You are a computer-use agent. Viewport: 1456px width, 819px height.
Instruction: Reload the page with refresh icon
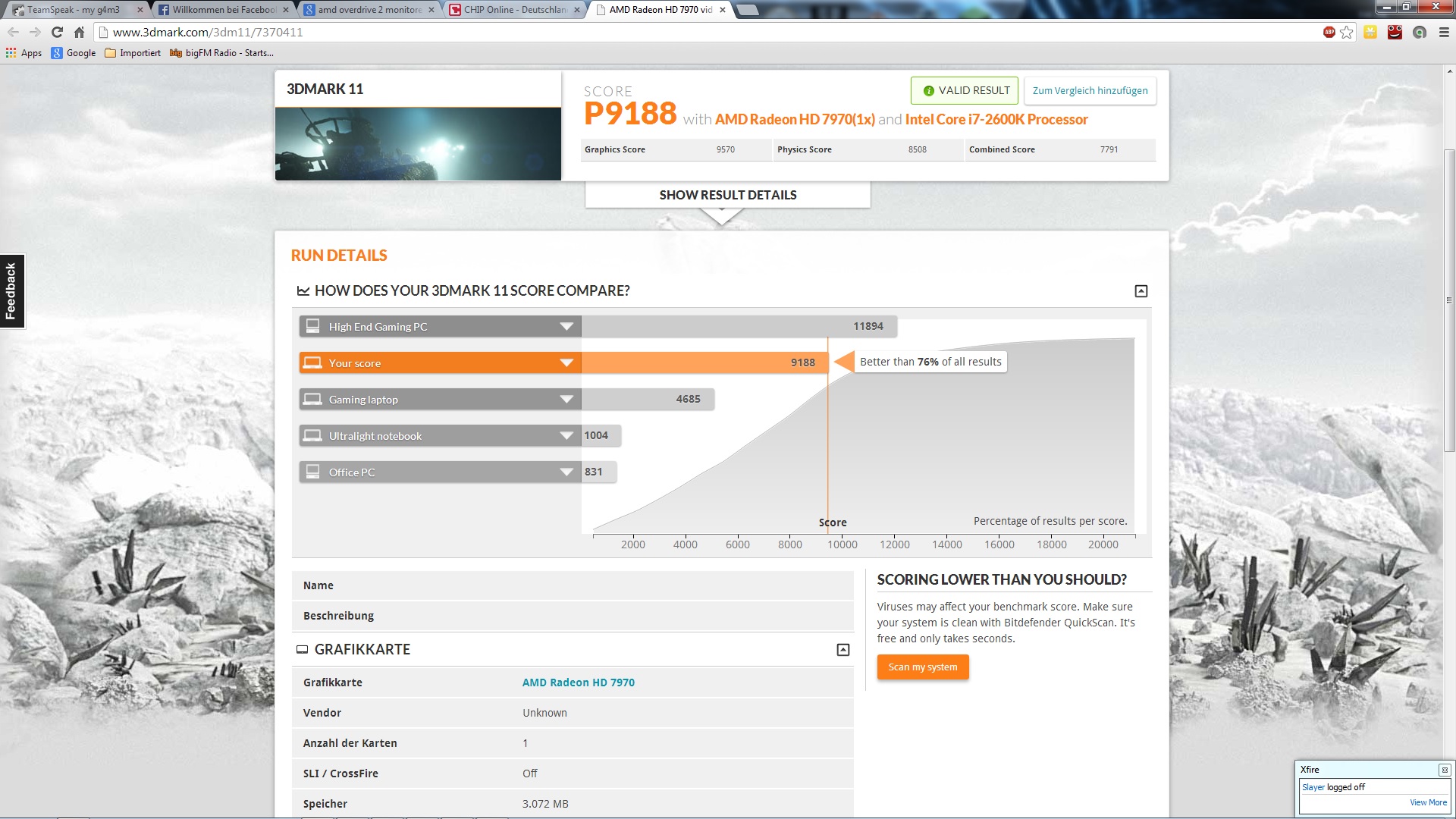click(57, 32)
